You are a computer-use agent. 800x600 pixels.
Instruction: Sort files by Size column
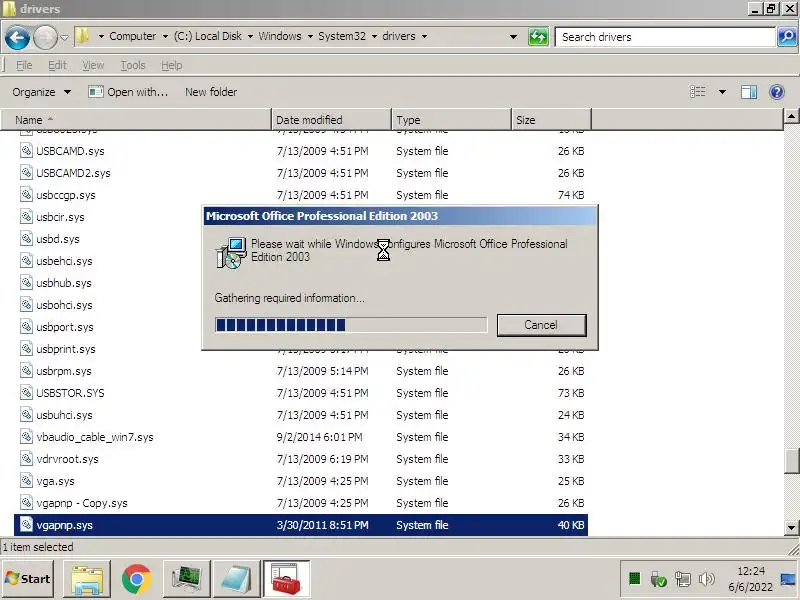551,120
